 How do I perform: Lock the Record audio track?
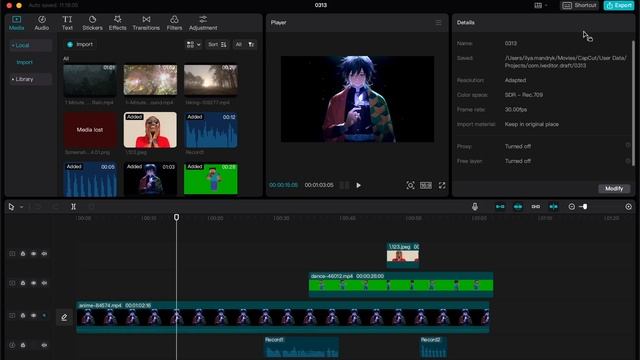click(x=23, y=345)
